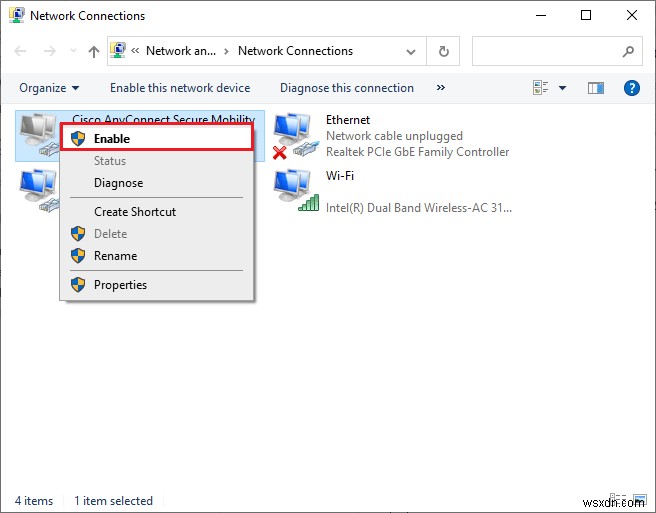Click the Cisco AnyConnect adapter icon

(38, 135)
